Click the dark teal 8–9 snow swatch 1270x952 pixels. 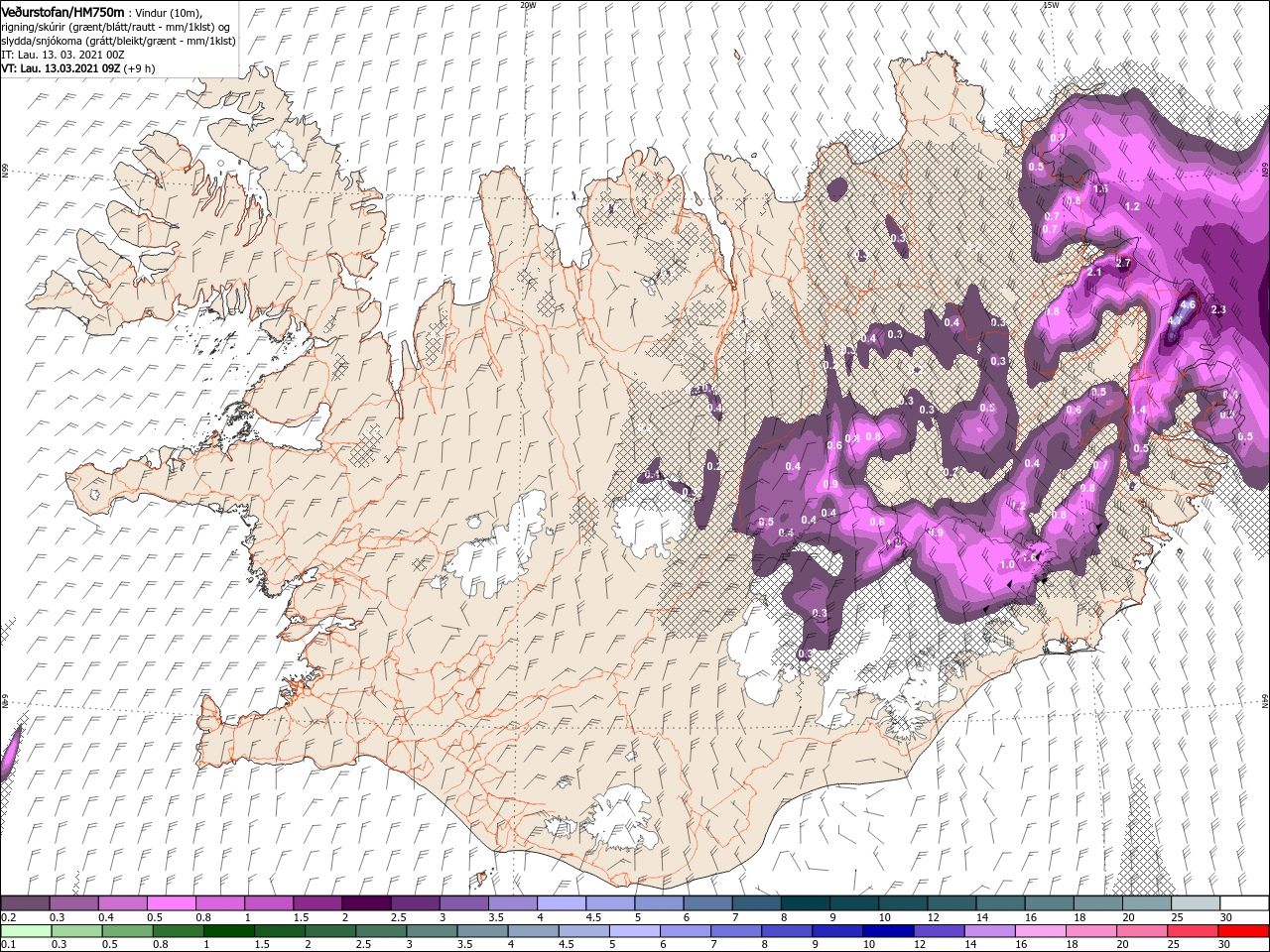point(805,903)
